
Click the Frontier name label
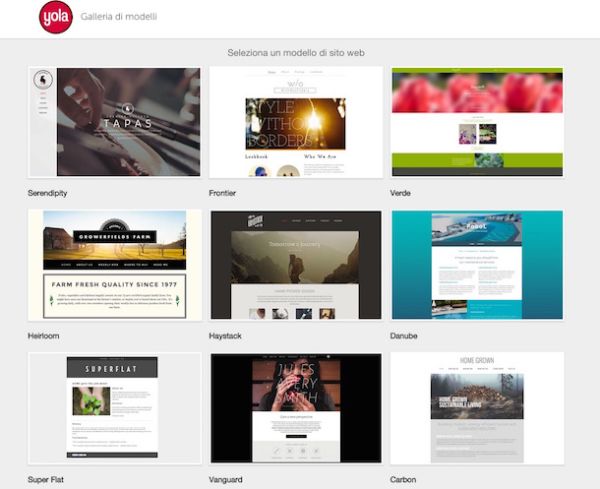[x=226, y=192]
